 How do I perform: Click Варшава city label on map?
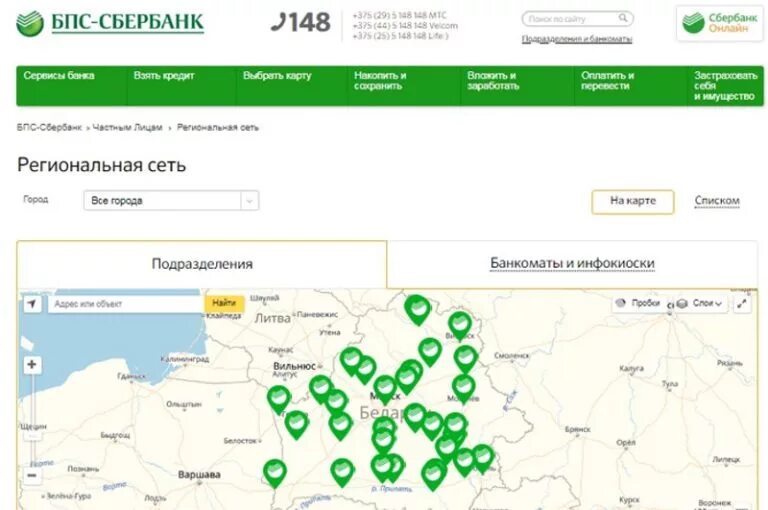pyautogui.click(x=199, y=474)
